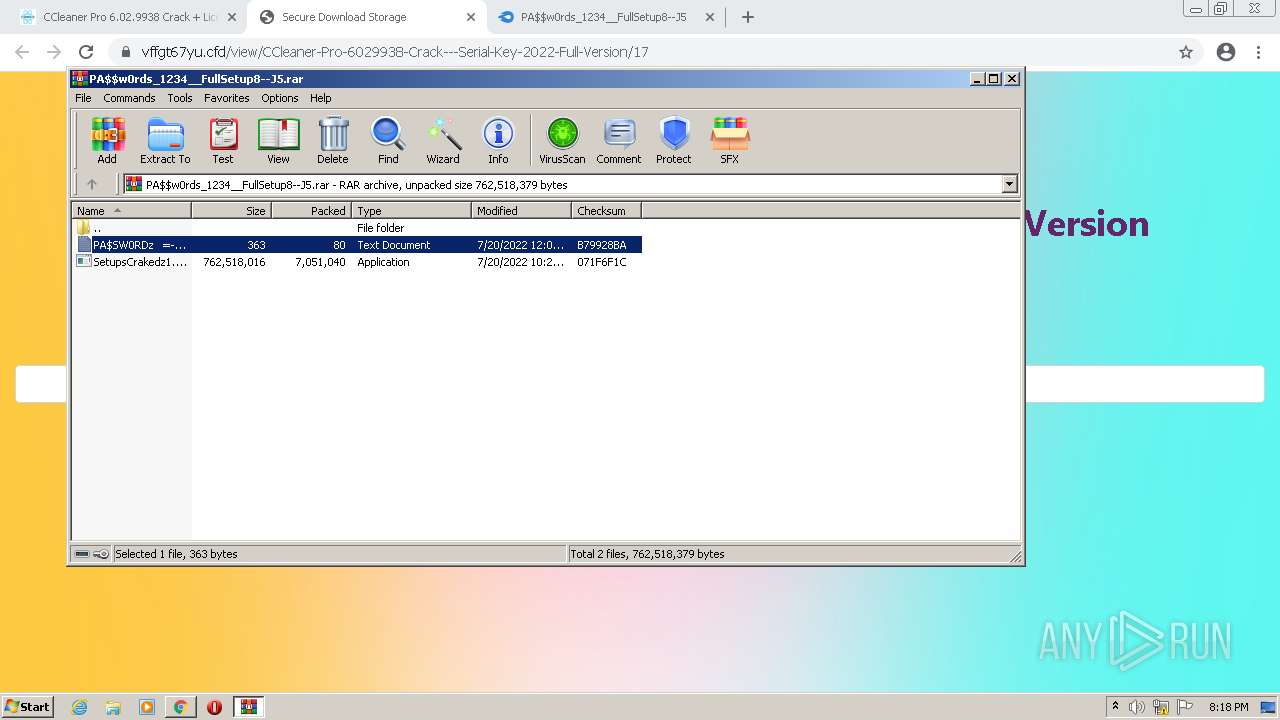Sort files by Name column
Screen dimensions: 1280x720
pos(131,210)
